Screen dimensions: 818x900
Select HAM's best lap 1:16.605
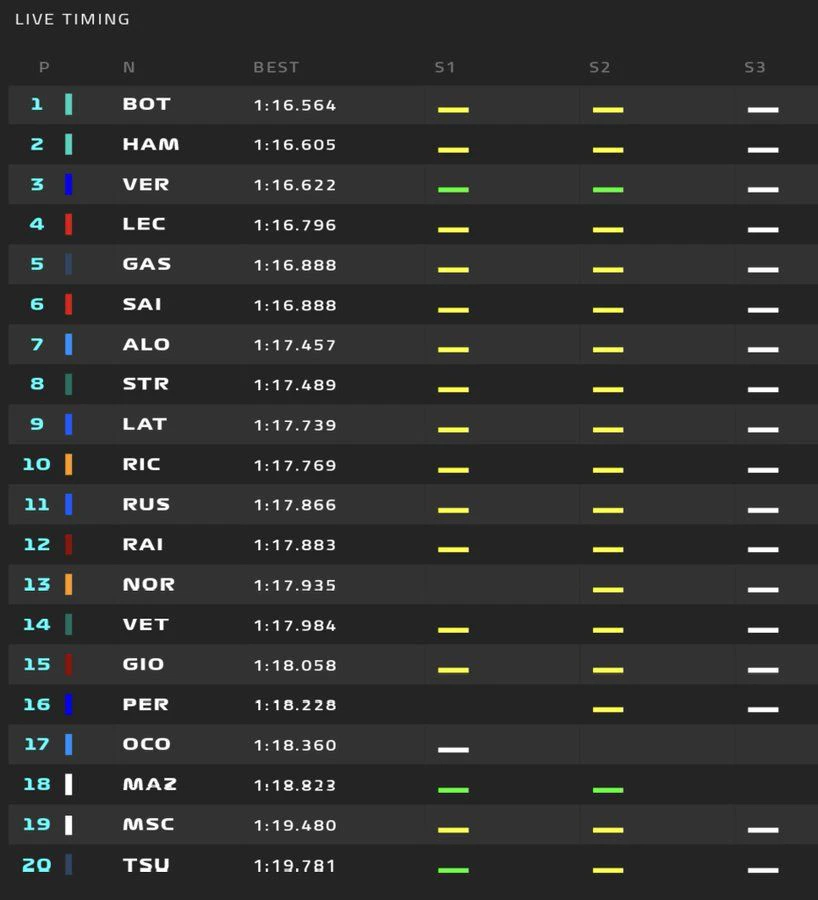(x=295, y=145)
